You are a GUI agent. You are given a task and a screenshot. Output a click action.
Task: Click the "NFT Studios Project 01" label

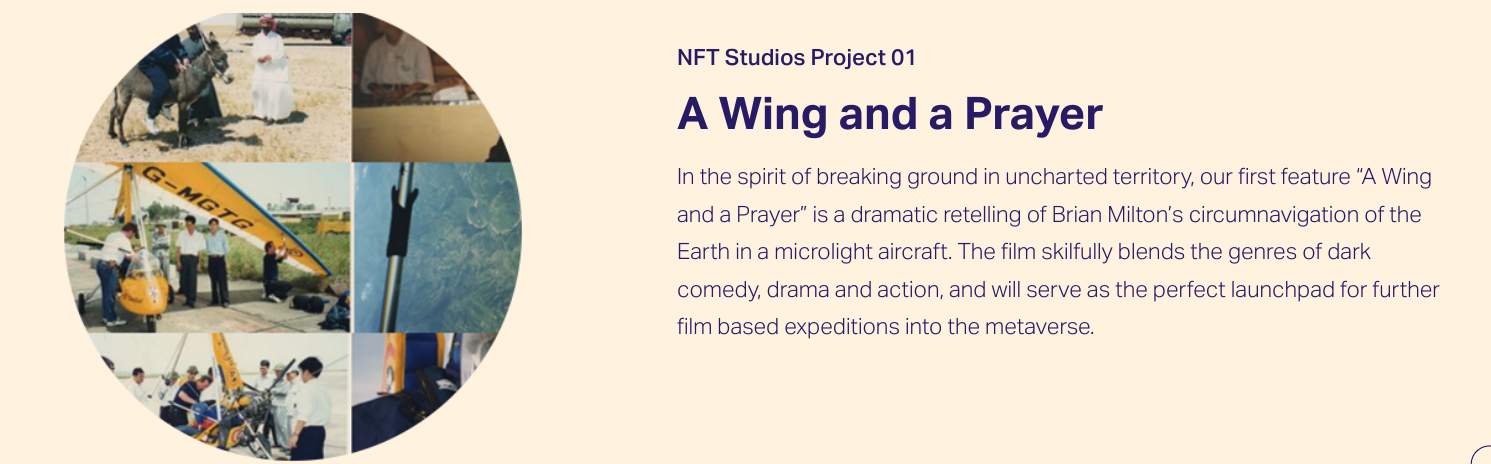coord(796,57)
